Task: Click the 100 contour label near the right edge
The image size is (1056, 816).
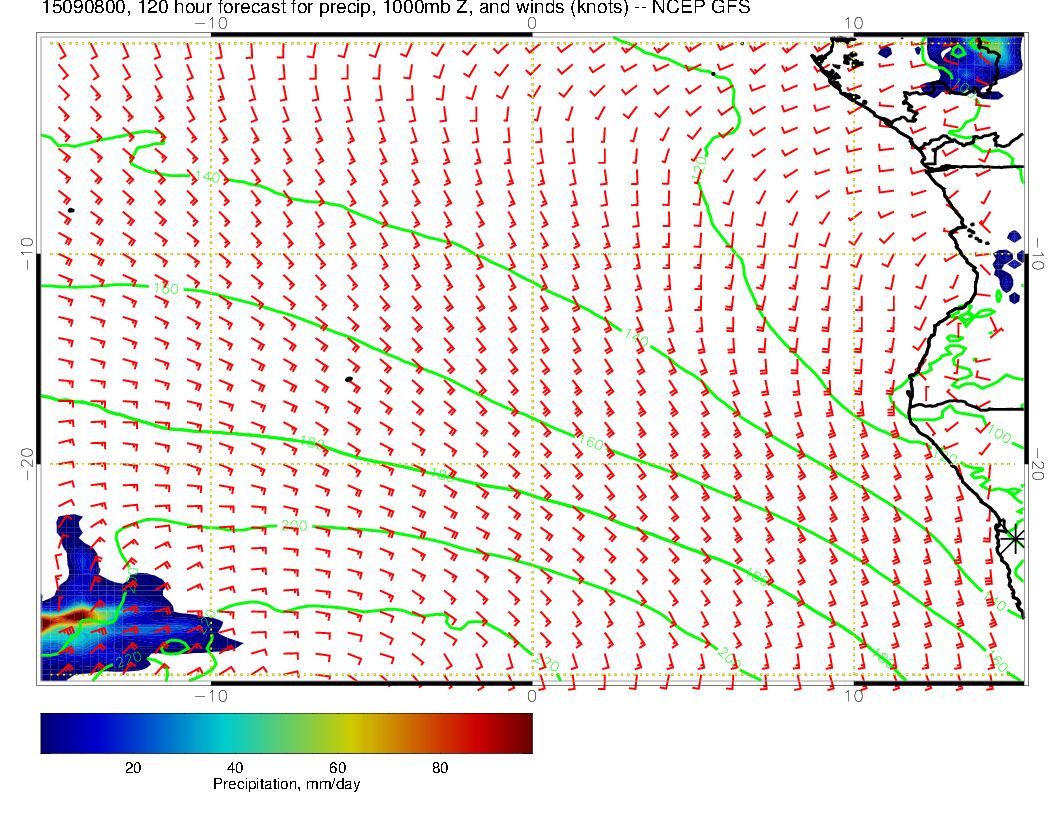Action: click(1000, 435)
